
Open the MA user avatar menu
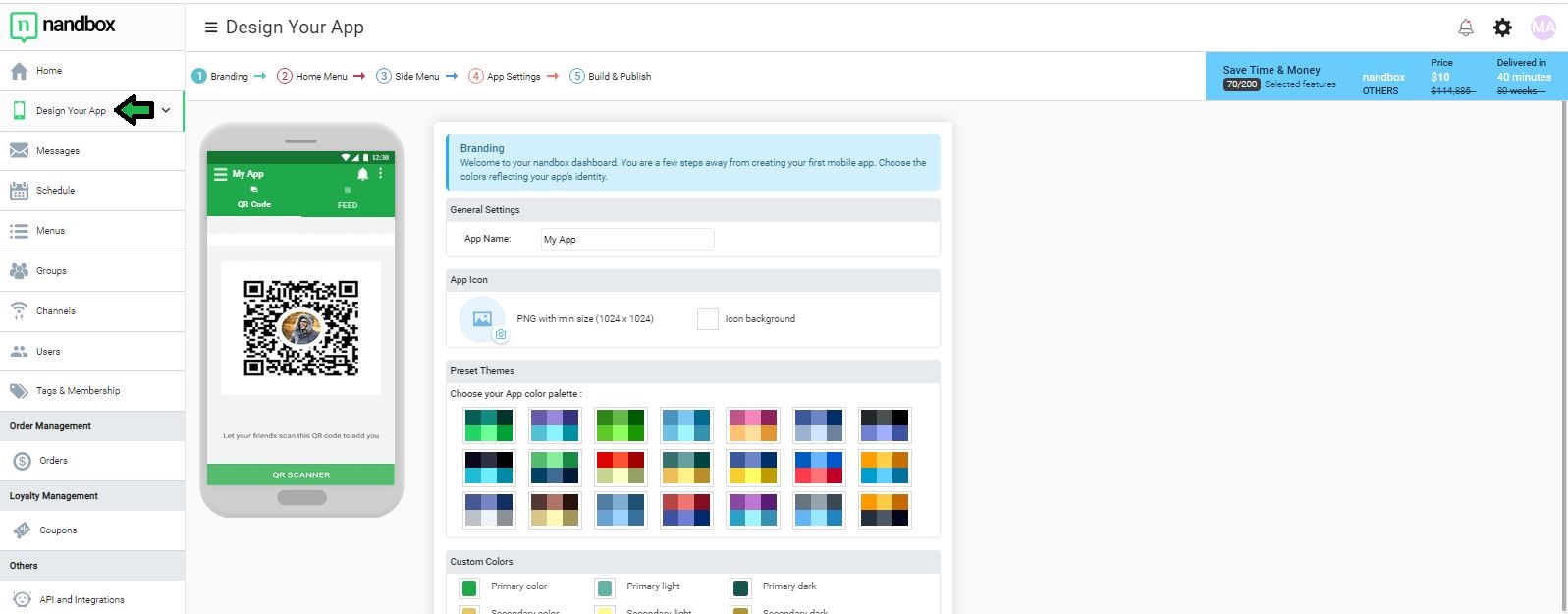(1543, 28)
